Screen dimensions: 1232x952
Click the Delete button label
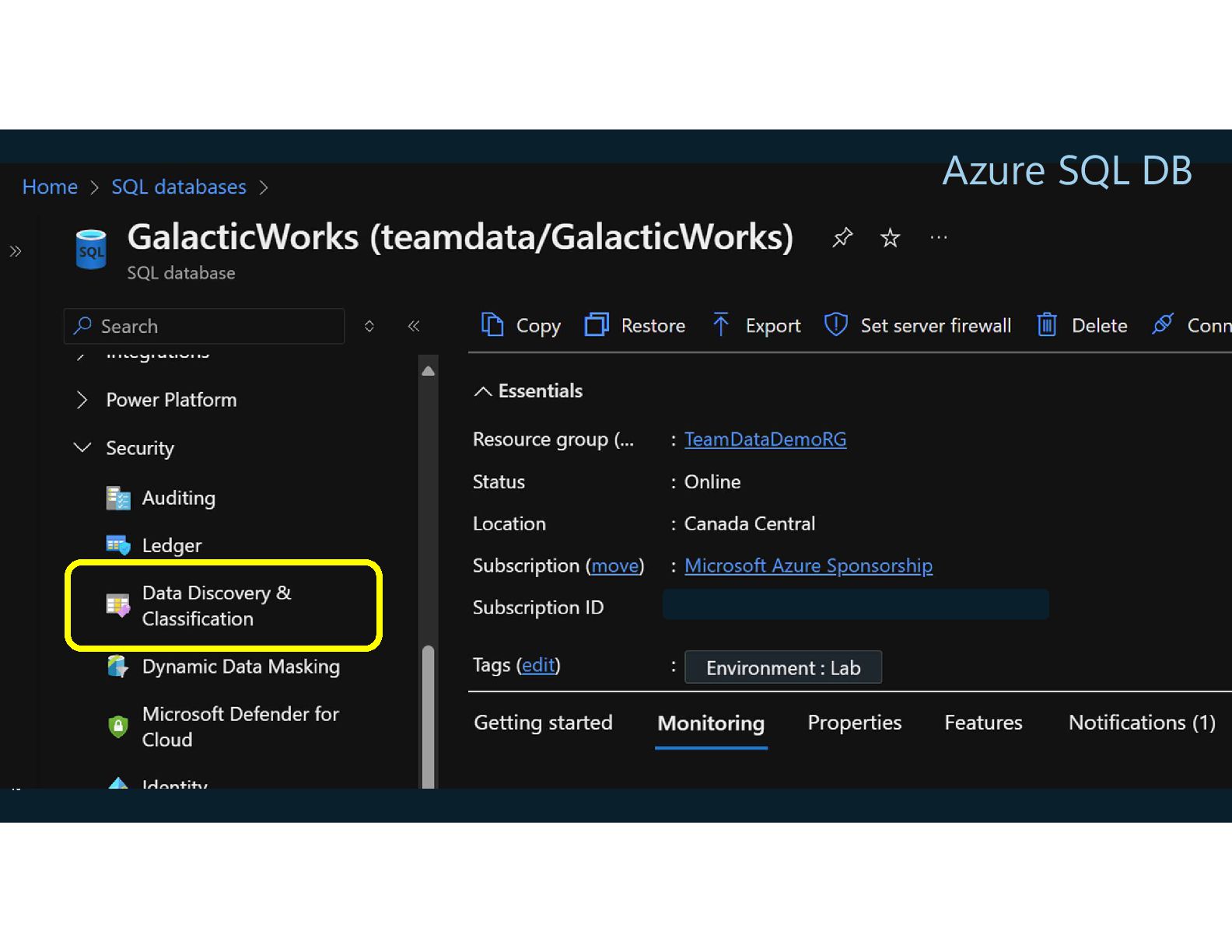pyautogui.click(x=1099, y=325)
